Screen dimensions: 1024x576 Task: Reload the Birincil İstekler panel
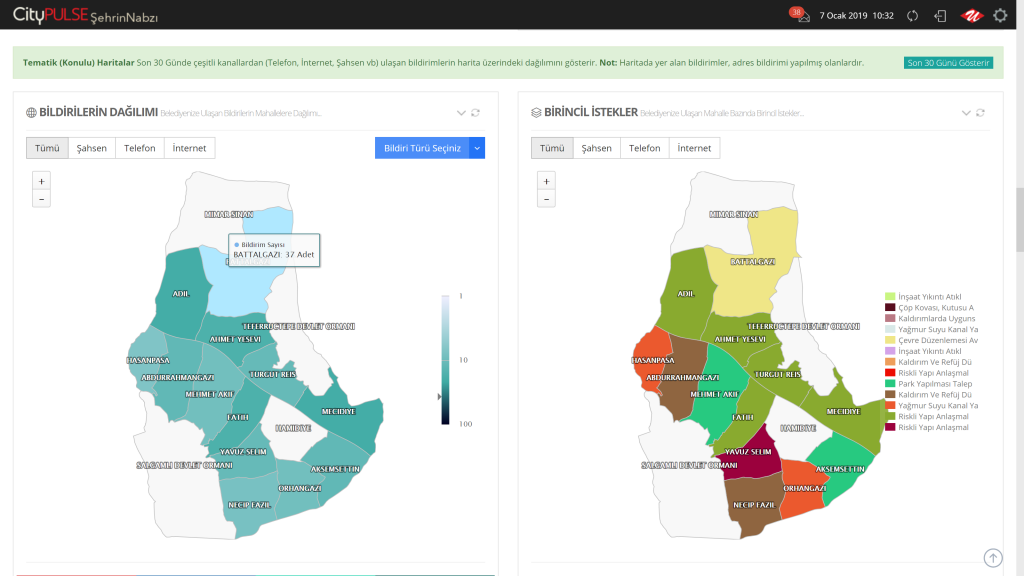[980, 113]
